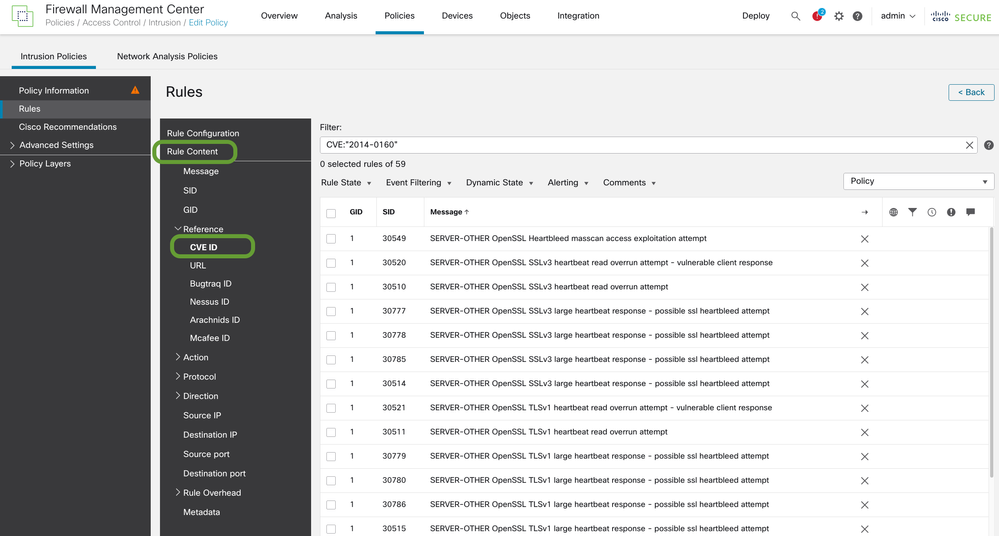
Task: Expand the Action filter group
Action: (x=178, y=358)
